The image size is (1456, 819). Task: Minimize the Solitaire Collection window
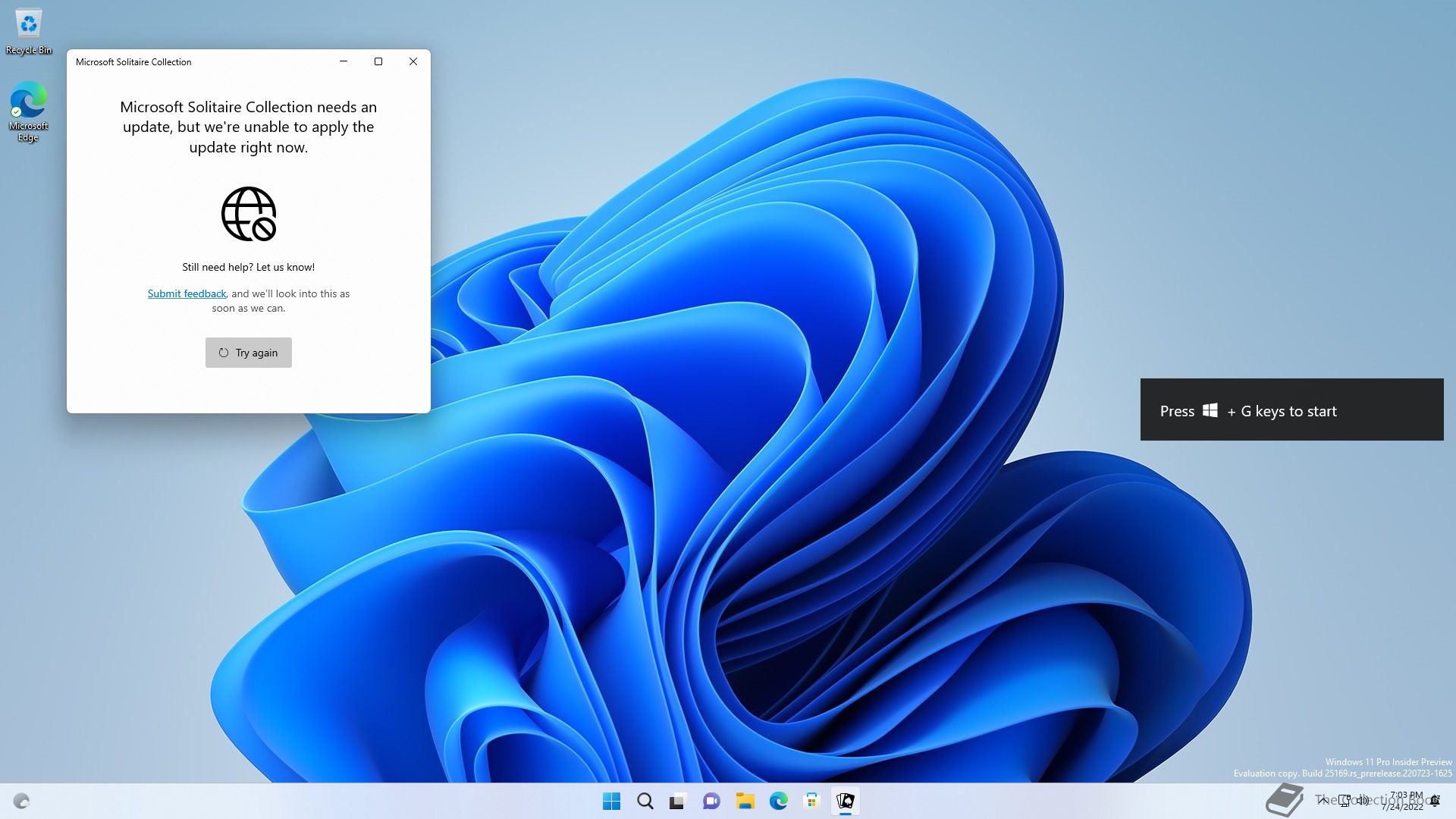point(344,61)
